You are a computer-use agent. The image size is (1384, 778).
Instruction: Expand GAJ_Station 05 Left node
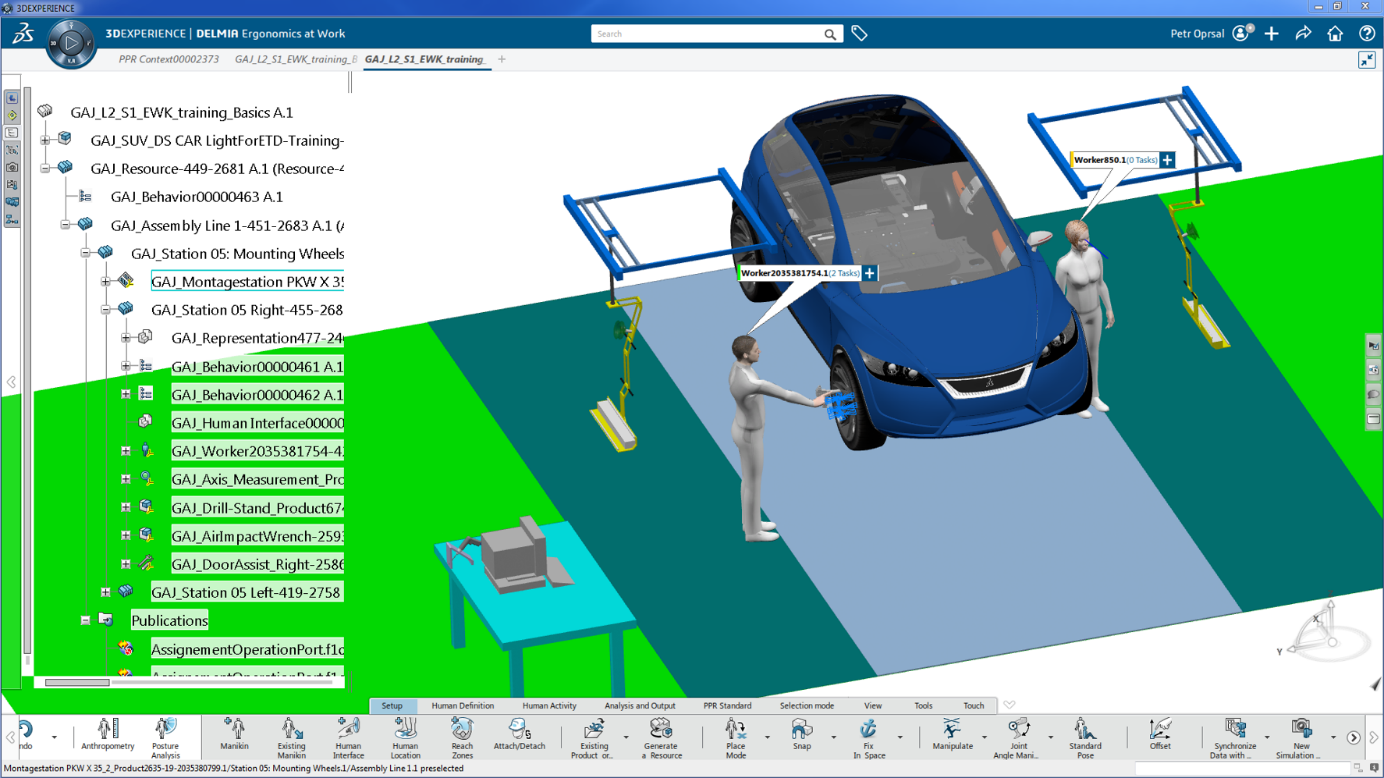tap(105, 592)
